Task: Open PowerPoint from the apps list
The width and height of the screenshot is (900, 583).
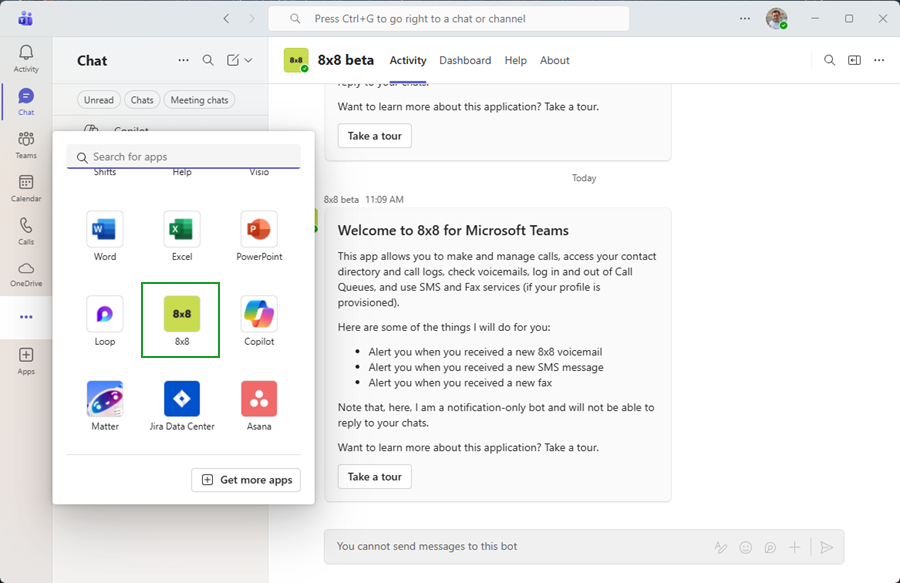Action: pos(259,230)
